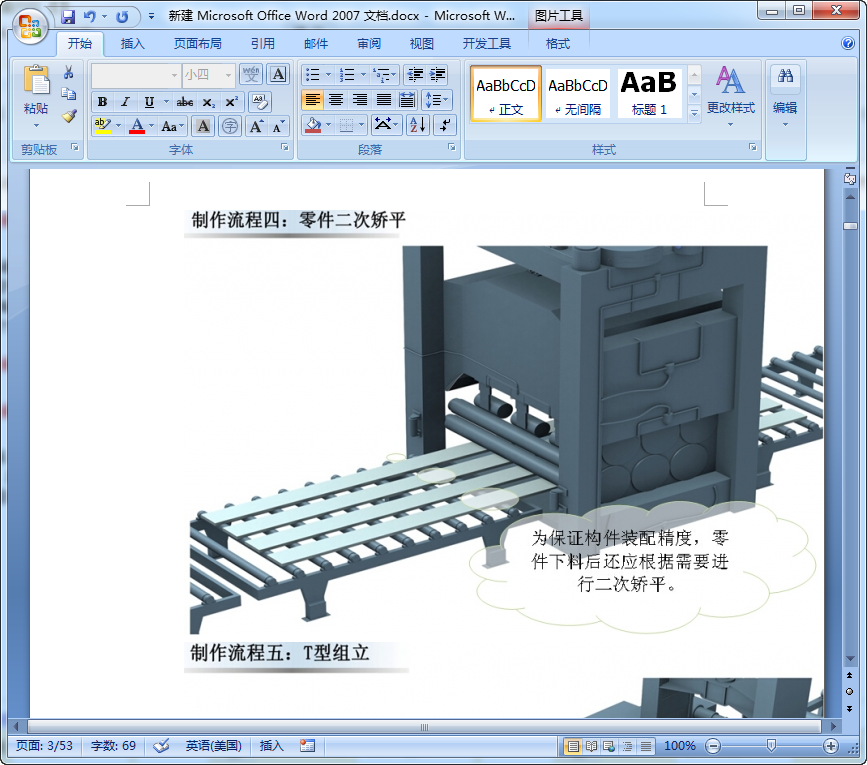Image resolution: width=867 pixels, height=765 pixels.
Task: Toggle align text left
Action: pyautogui.click(x=312, y=100)
